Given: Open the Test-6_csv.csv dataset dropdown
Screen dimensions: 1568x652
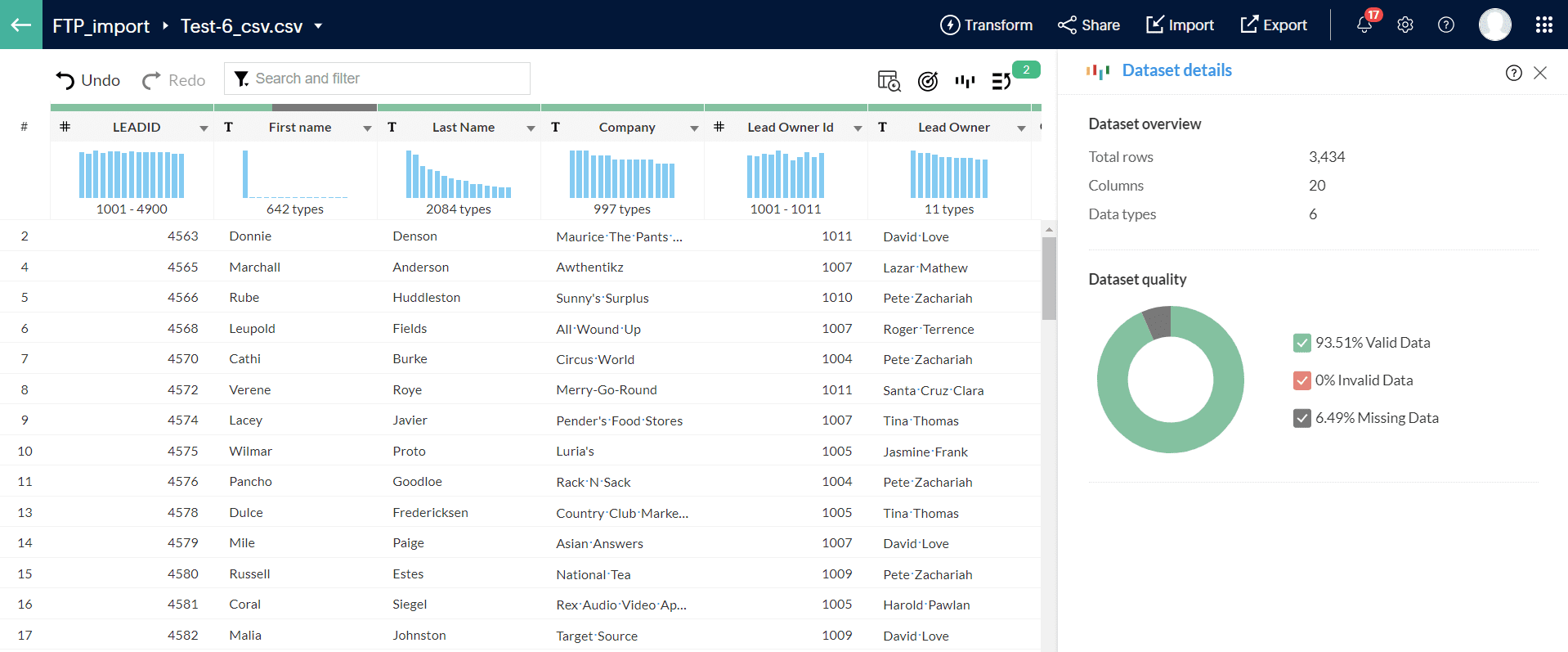Looking at the screenshot, I should click(x=318, y=26).
